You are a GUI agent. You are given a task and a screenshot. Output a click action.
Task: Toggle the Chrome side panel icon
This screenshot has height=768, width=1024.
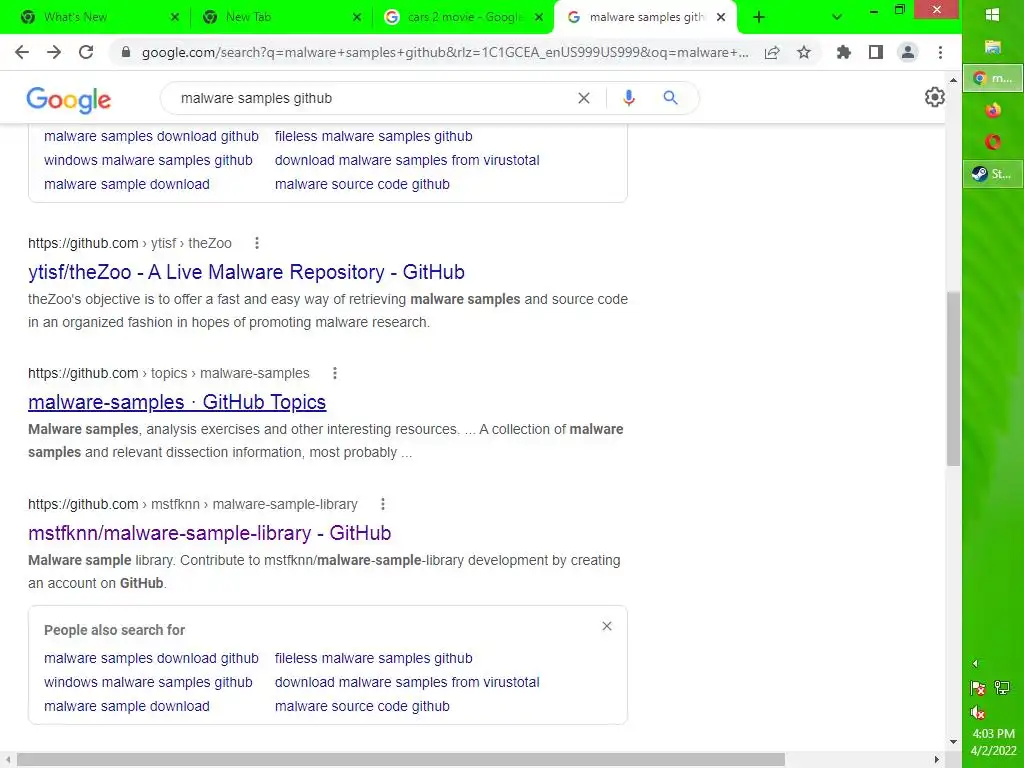click(x=876, y=52)
